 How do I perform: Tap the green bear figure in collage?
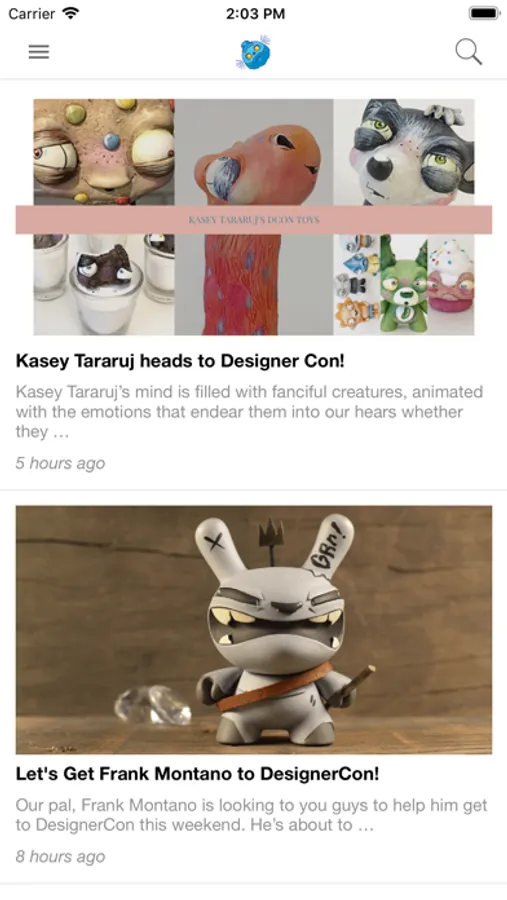point(404,284)
